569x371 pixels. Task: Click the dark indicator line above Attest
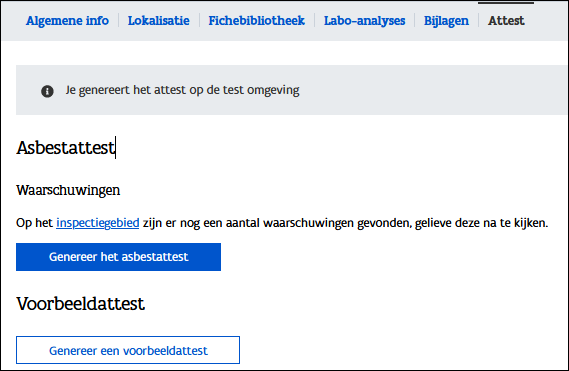click(506, 3)
